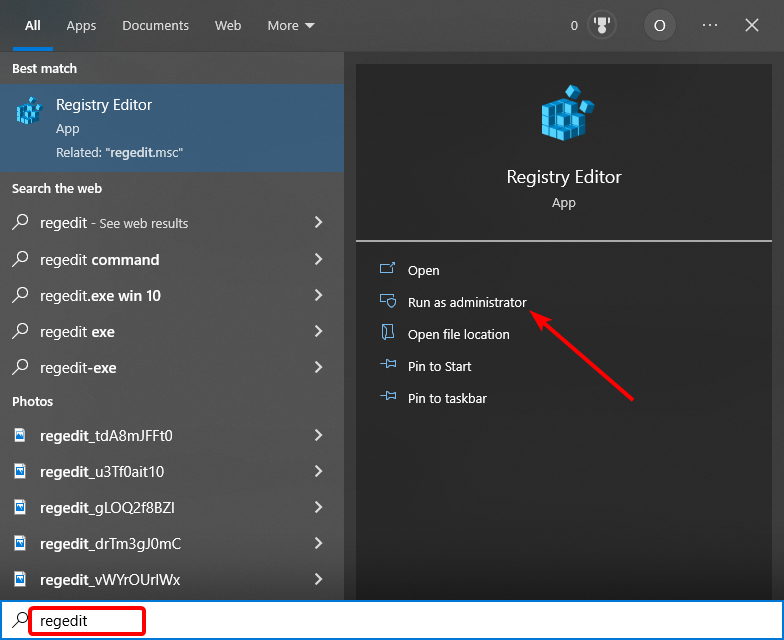Click 'regedit-exe' suggestion text
784x640 pixels.
pos(78,368)
